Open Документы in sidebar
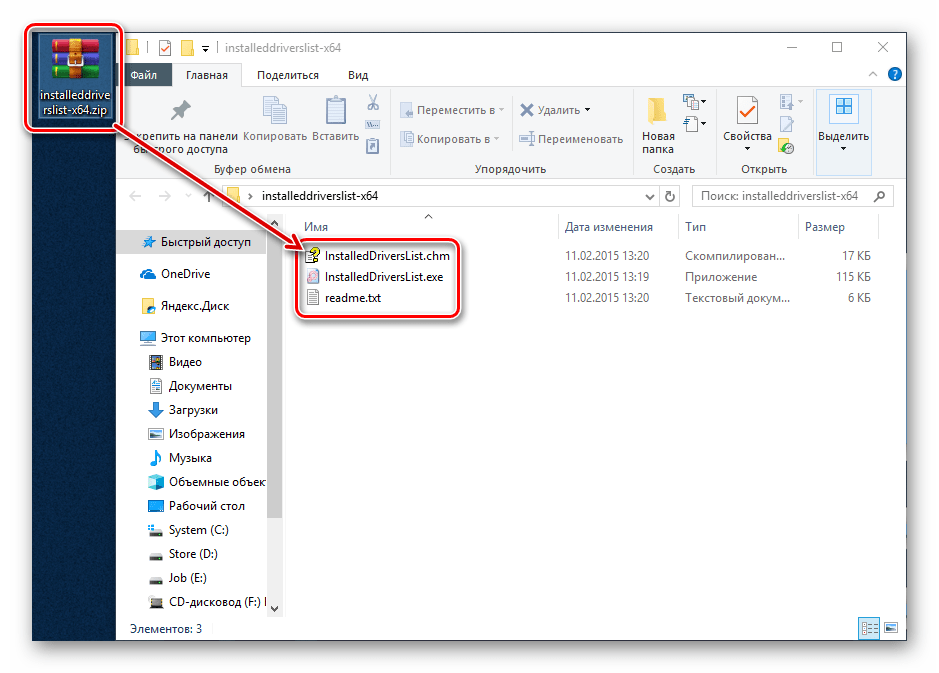939x673 pixels. click(189, 386)
